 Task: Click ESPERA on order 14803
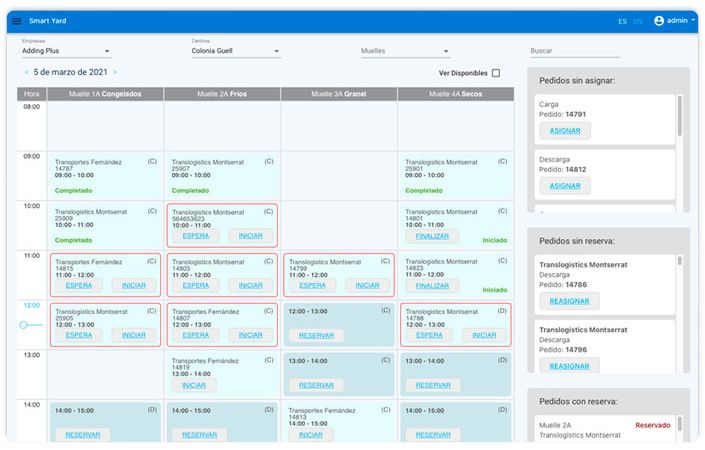(196, 285)
